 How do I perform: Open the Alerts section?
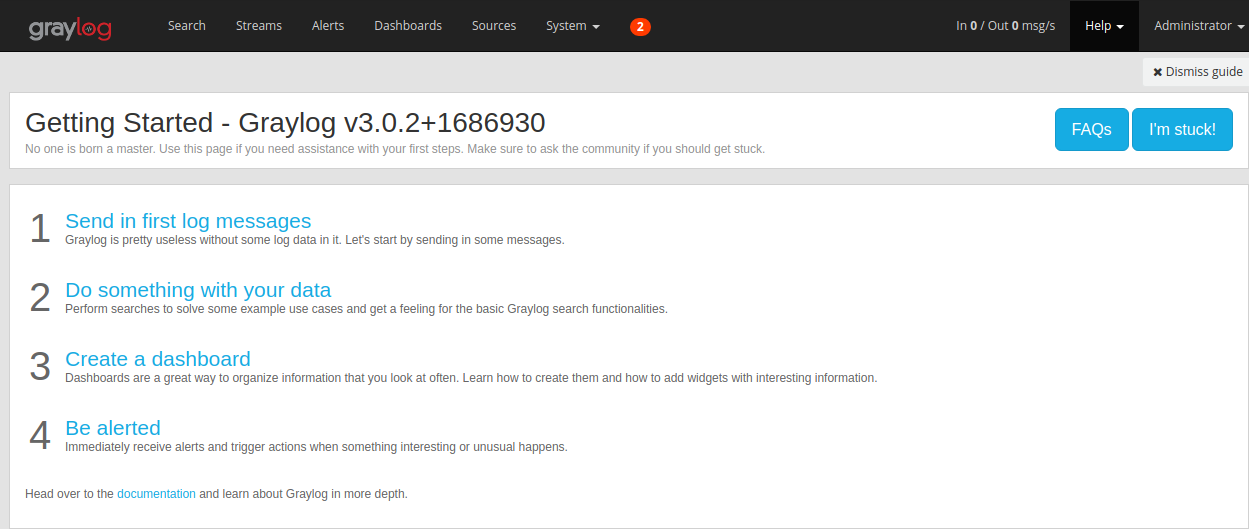coord(328,26)
